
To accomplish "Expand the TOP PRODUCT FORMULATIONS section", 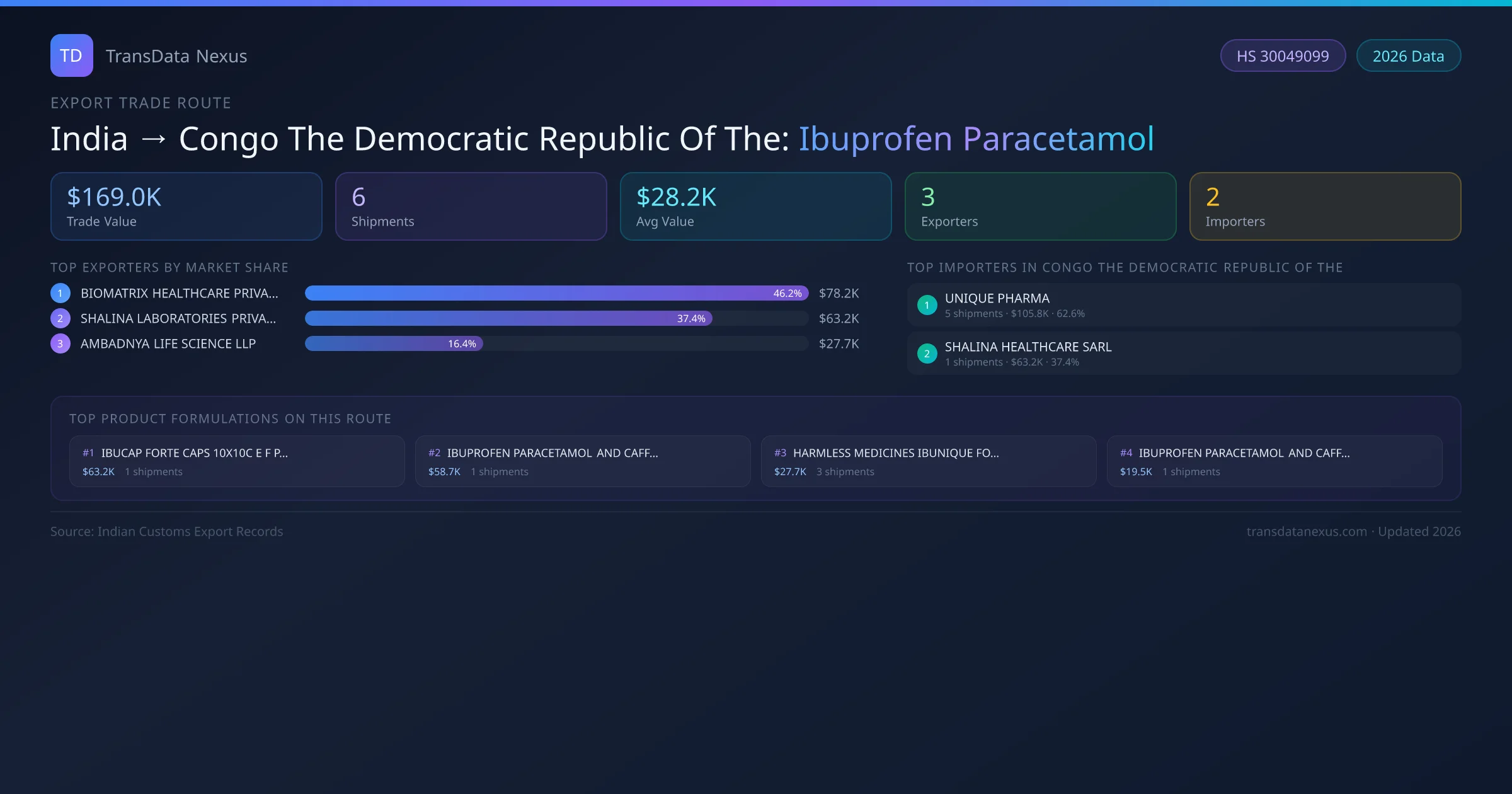I will pyautogui.click(x=231, y=418).
